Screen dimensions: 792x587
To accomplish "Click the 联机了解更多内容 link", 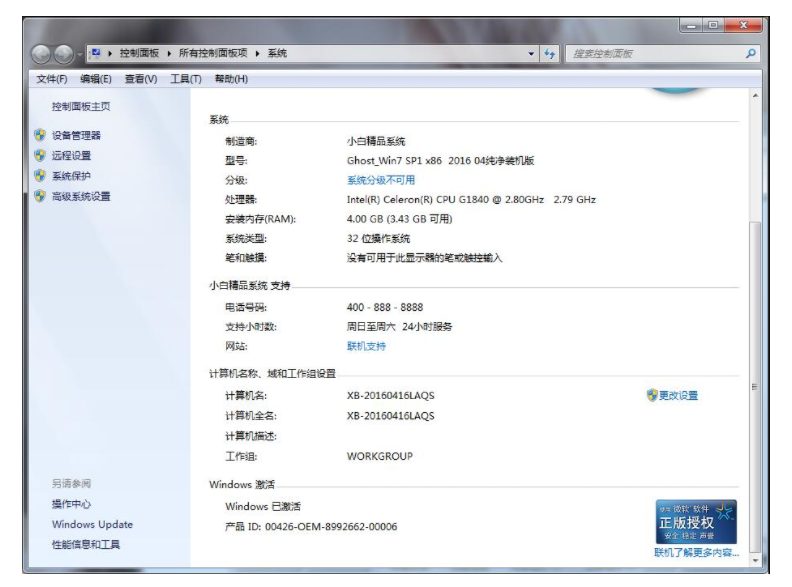I will [x=697, y=553].
